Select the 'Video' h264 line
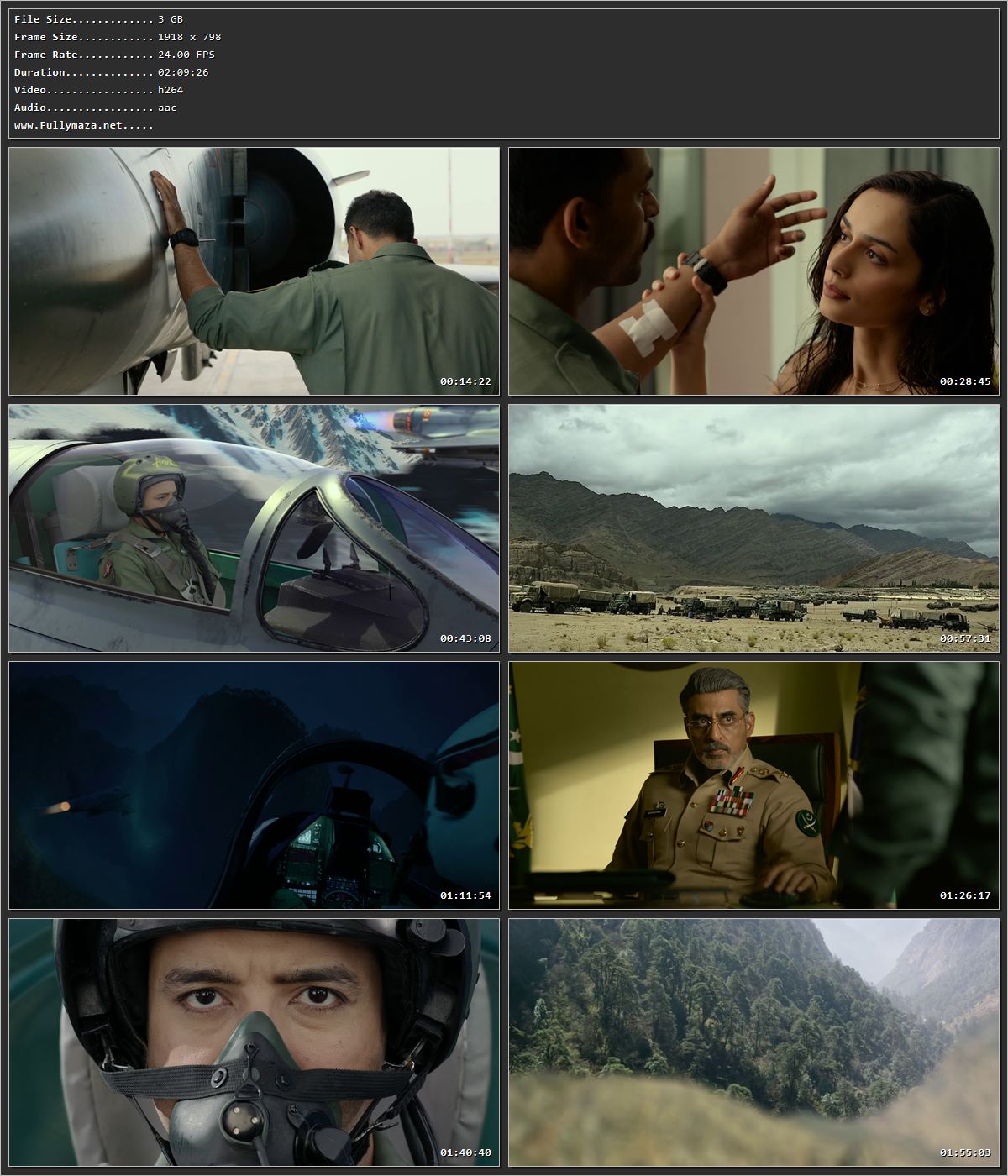This screenshot has height=1176, width=1008. tap(99, 90)
